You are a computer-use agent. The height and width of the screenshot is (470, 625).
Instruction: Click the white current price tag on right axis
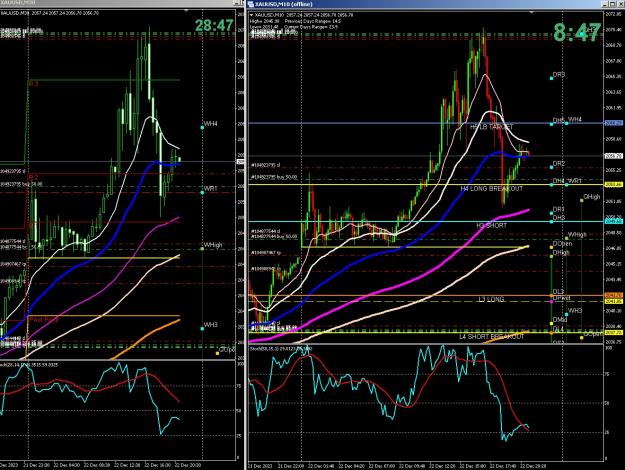[613, 156]
